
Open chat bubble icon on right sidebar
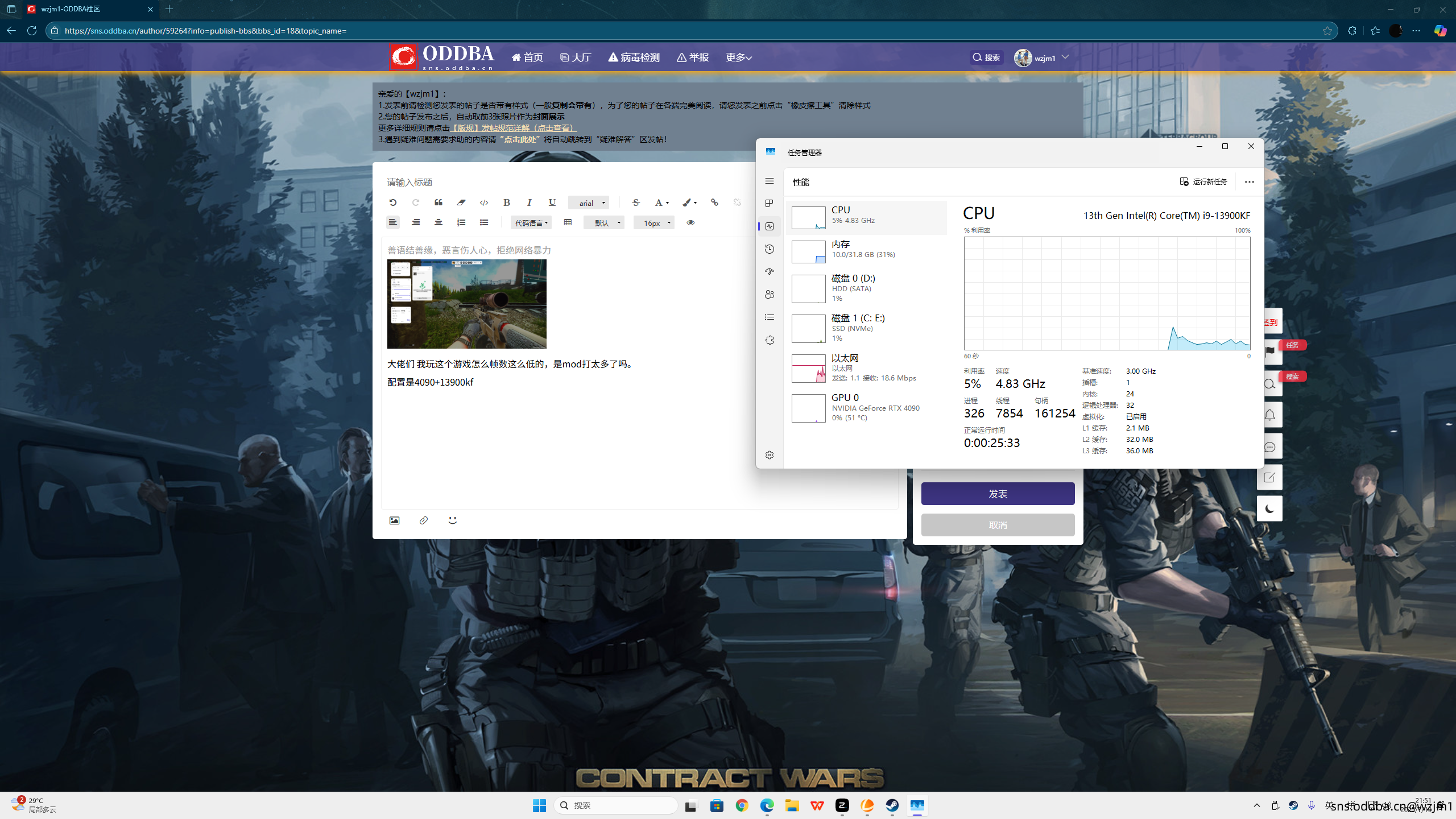click(x=1269, y=447)
